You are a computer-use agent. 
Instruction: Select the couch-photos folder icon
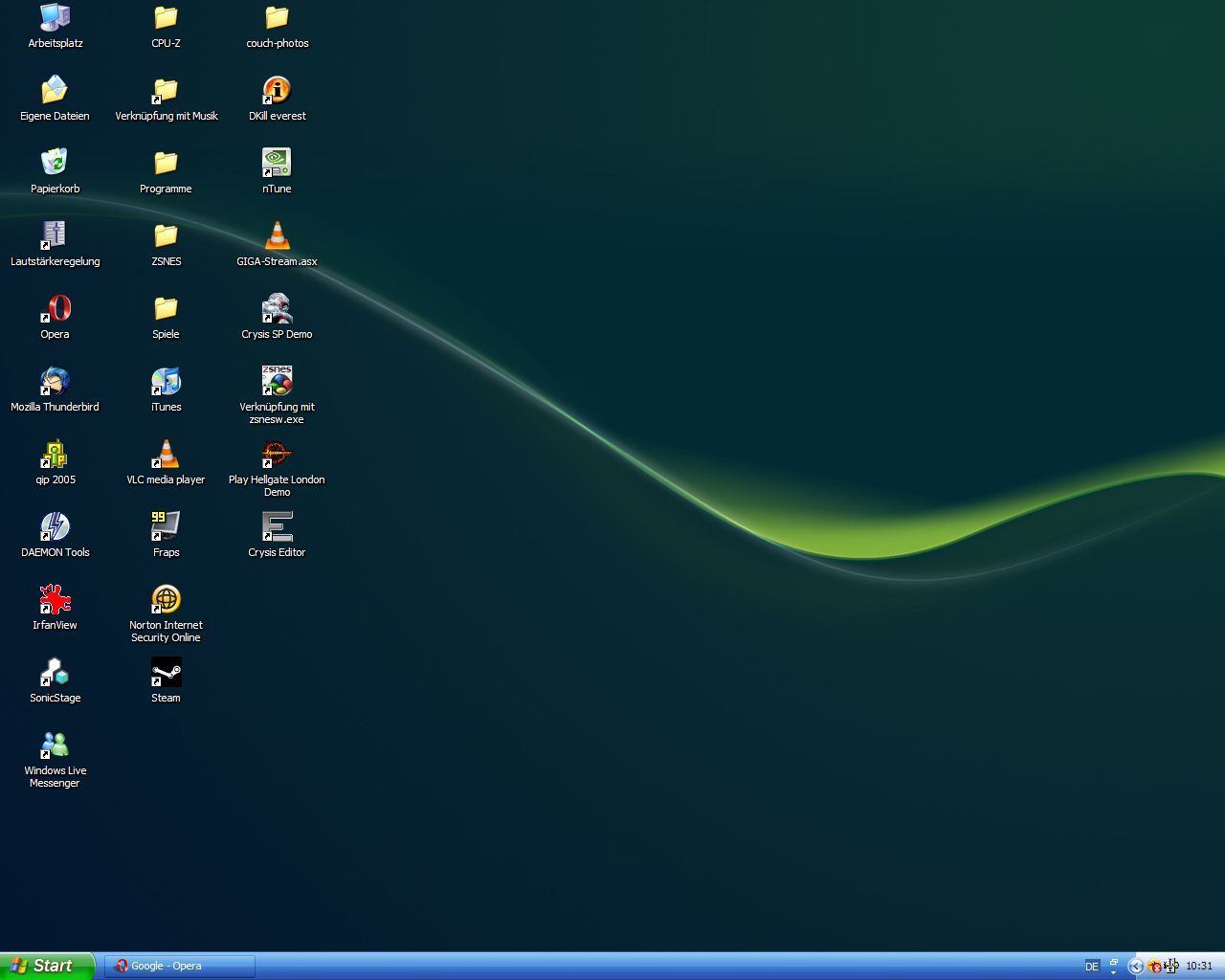tap(277, 17)
